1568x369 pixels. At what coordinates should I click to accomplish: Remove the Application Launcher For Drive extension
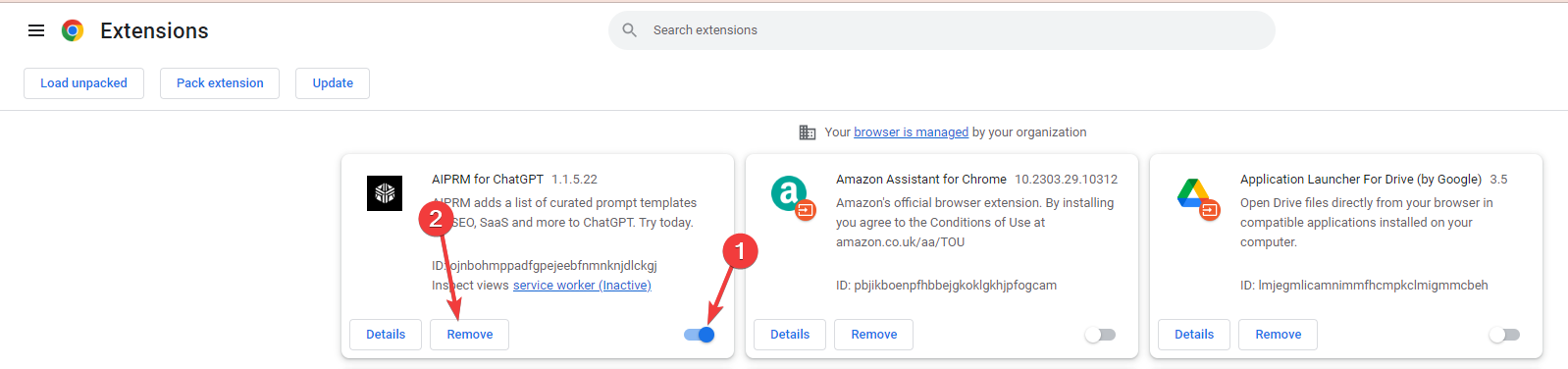click(x=1279, y=335)
